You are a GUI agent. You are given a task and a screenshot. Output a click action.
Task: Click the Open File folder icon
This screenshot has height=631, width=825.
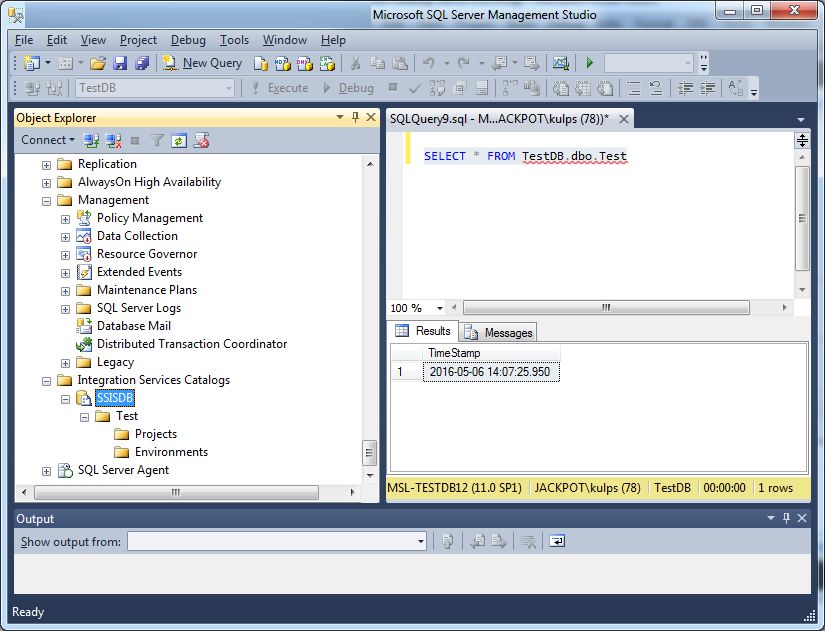pyautogui.click(x=97, y=63)
